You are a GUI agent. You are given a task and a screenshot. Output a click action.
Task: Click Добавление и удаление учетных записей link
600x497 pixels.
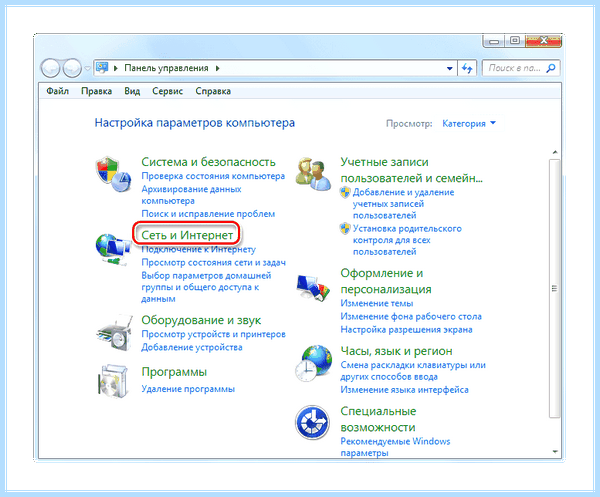(403, 204)
